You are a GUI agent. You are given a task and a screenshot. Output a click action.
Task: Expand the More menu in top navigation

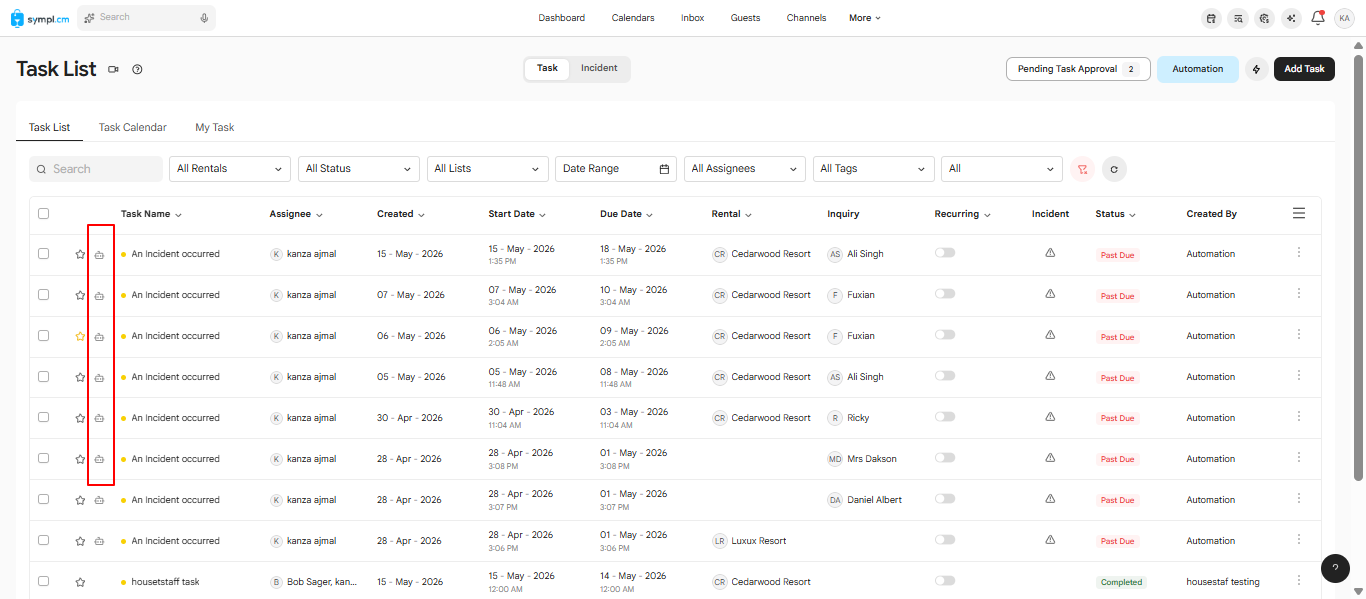(865, 18)
